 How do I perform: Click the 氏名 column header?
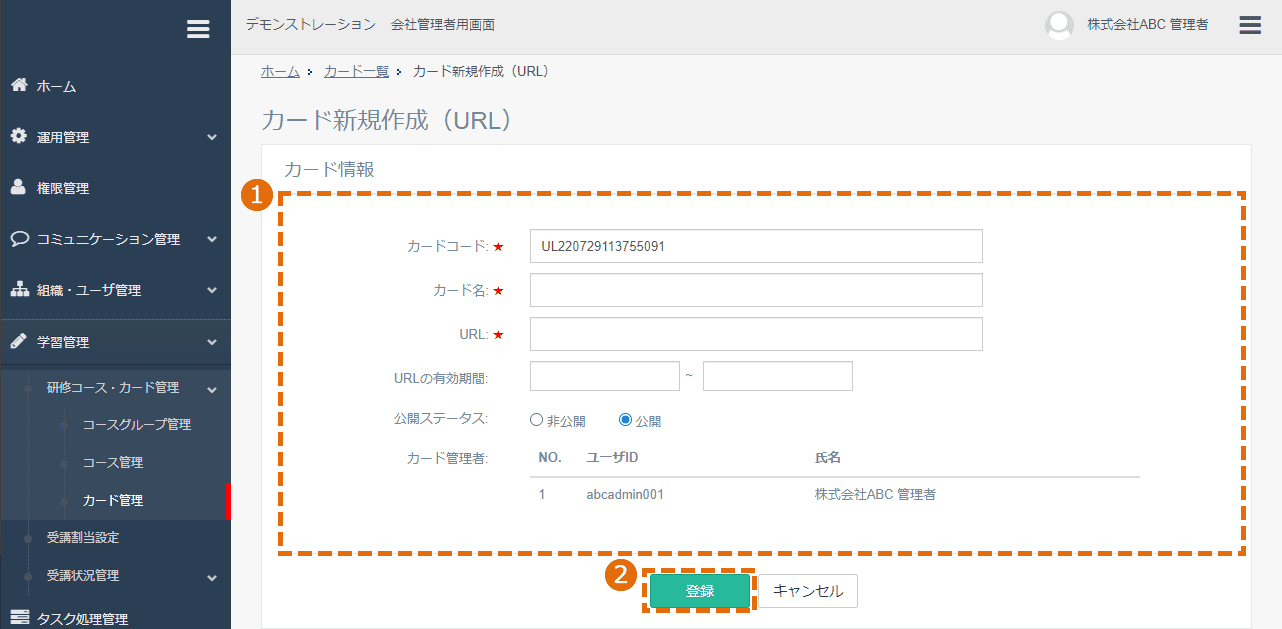(x=827, y=457)
